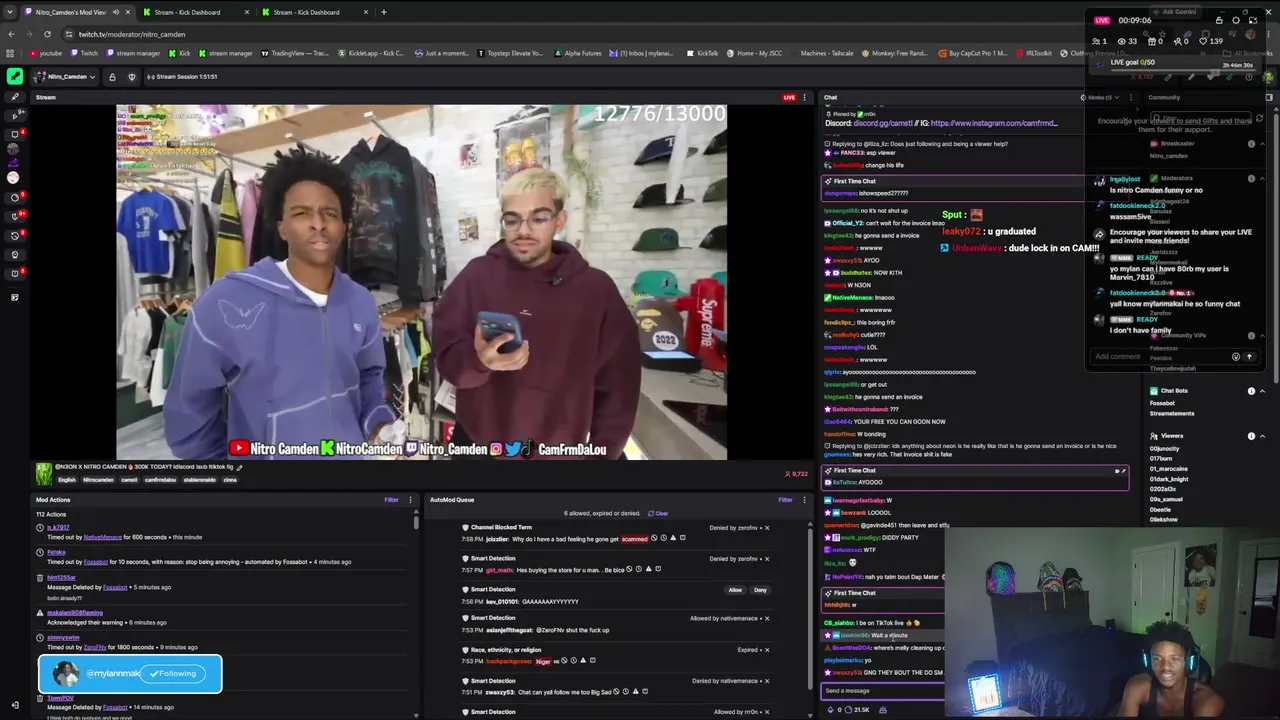Viewport: 1280px width, 720px height.
Task: Clear the AutoMod Queue resolved items
Action: [659, 513]
